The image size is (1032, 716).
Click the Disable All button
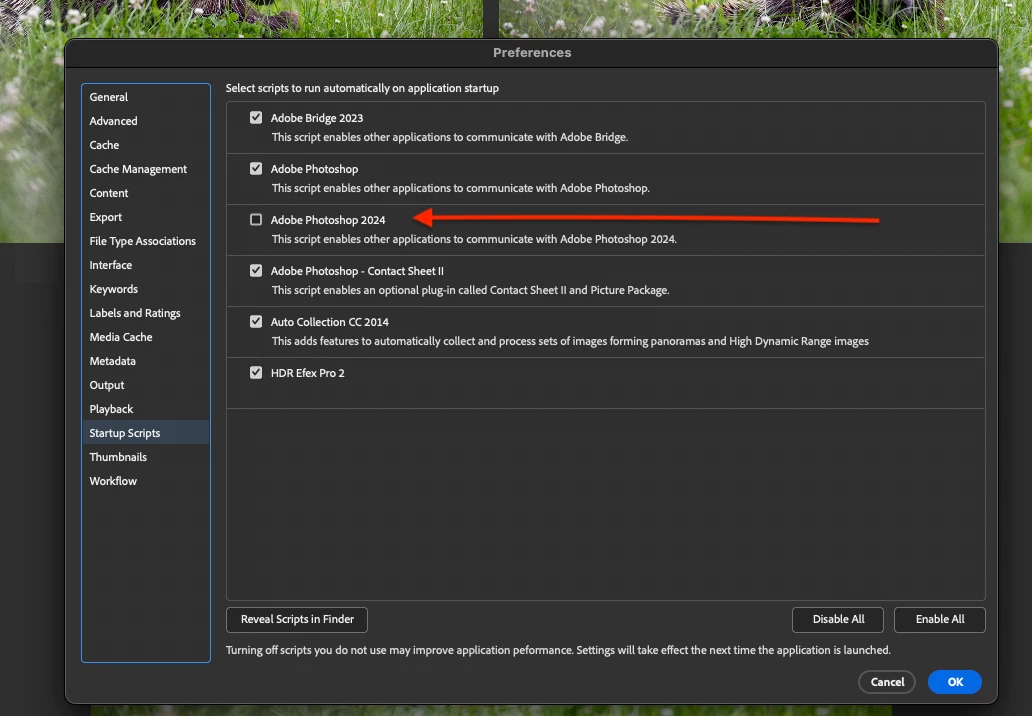click(838, 619)
